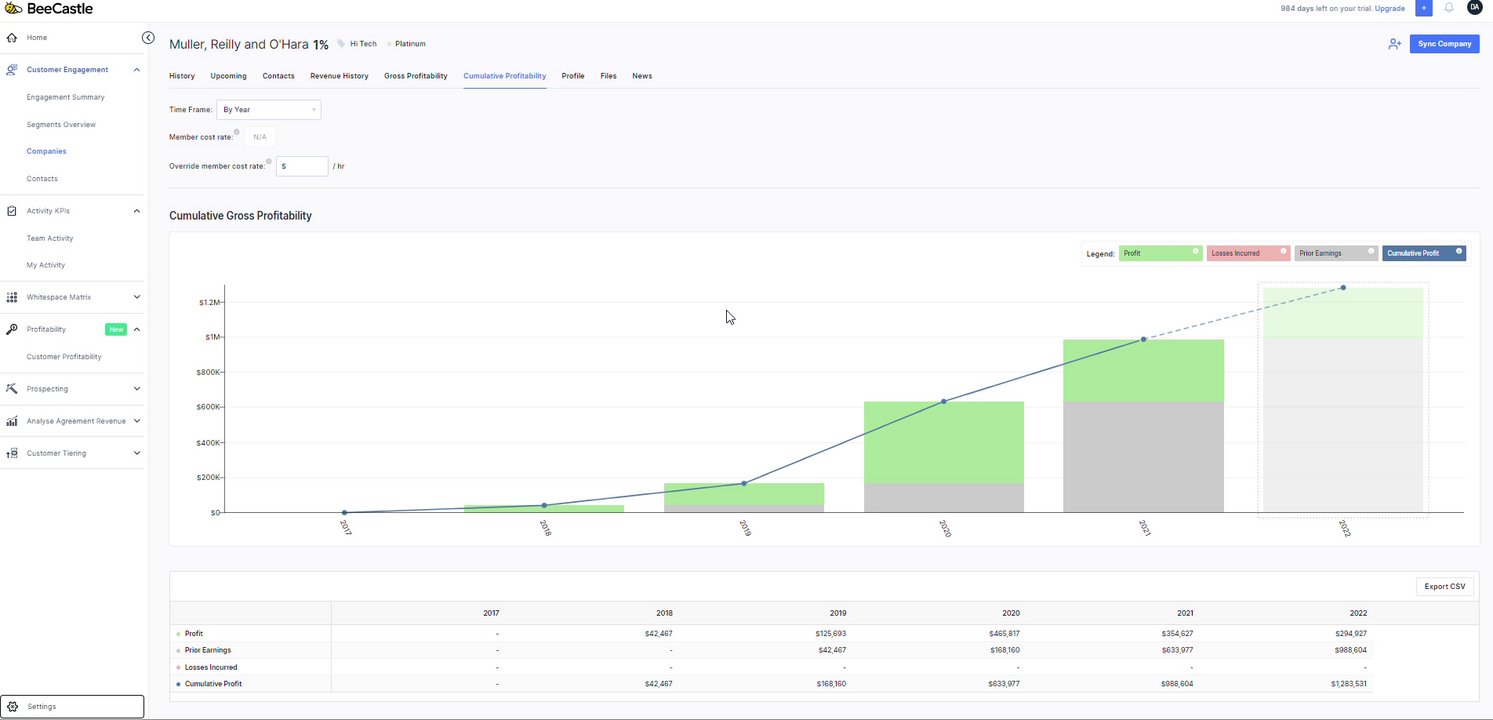Expand the Analyse Agreement Revenue section
Screen dimensions: 1493x720
tap(137, 421)
